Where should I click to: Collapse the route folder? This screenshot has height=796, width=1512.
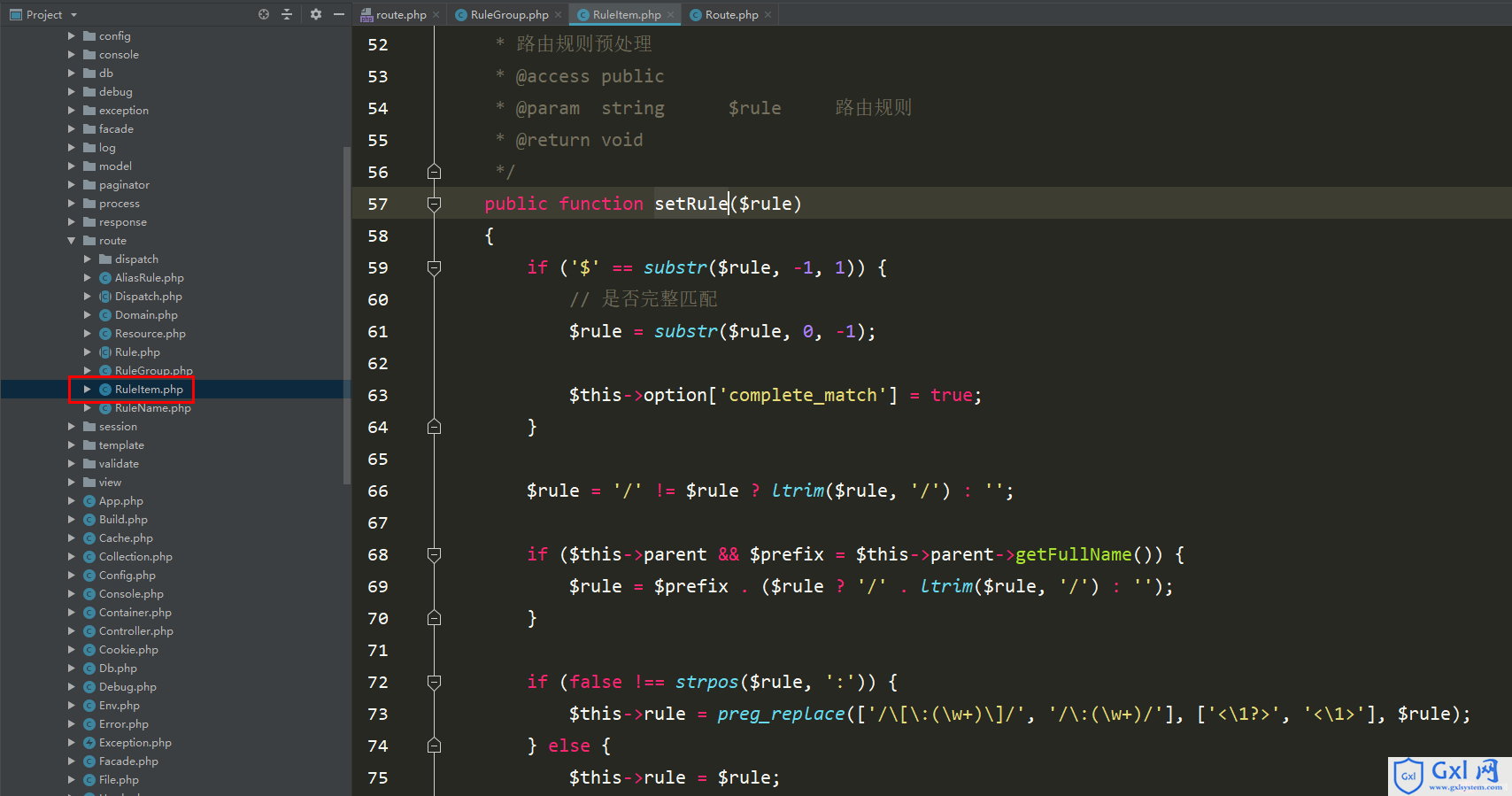[x=72, y=241]
